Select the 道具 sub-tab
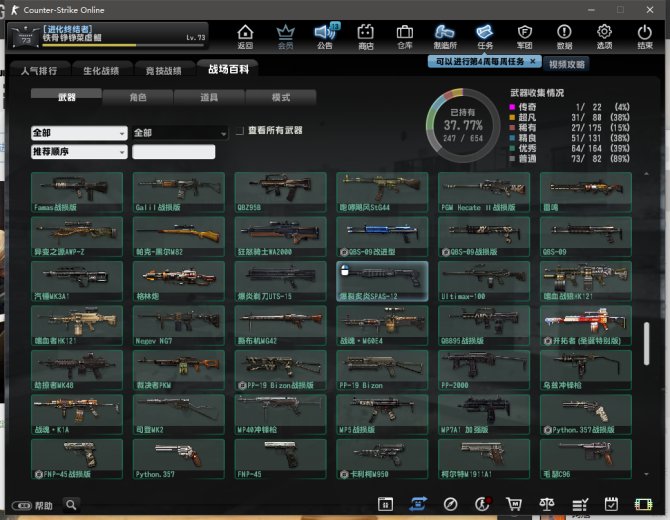The width and height of the screenshot is (670, 520). pyautogui.click(x=209, y=97)
